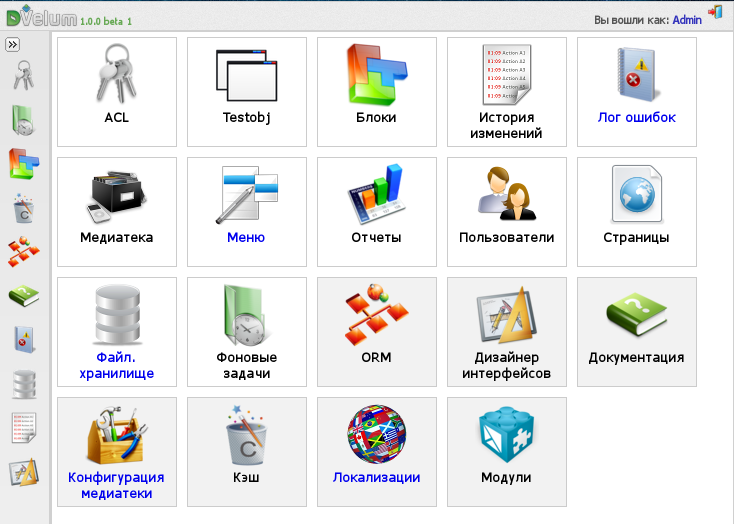Open file storage from the sidebar database icon

click(x=23, y=384)
